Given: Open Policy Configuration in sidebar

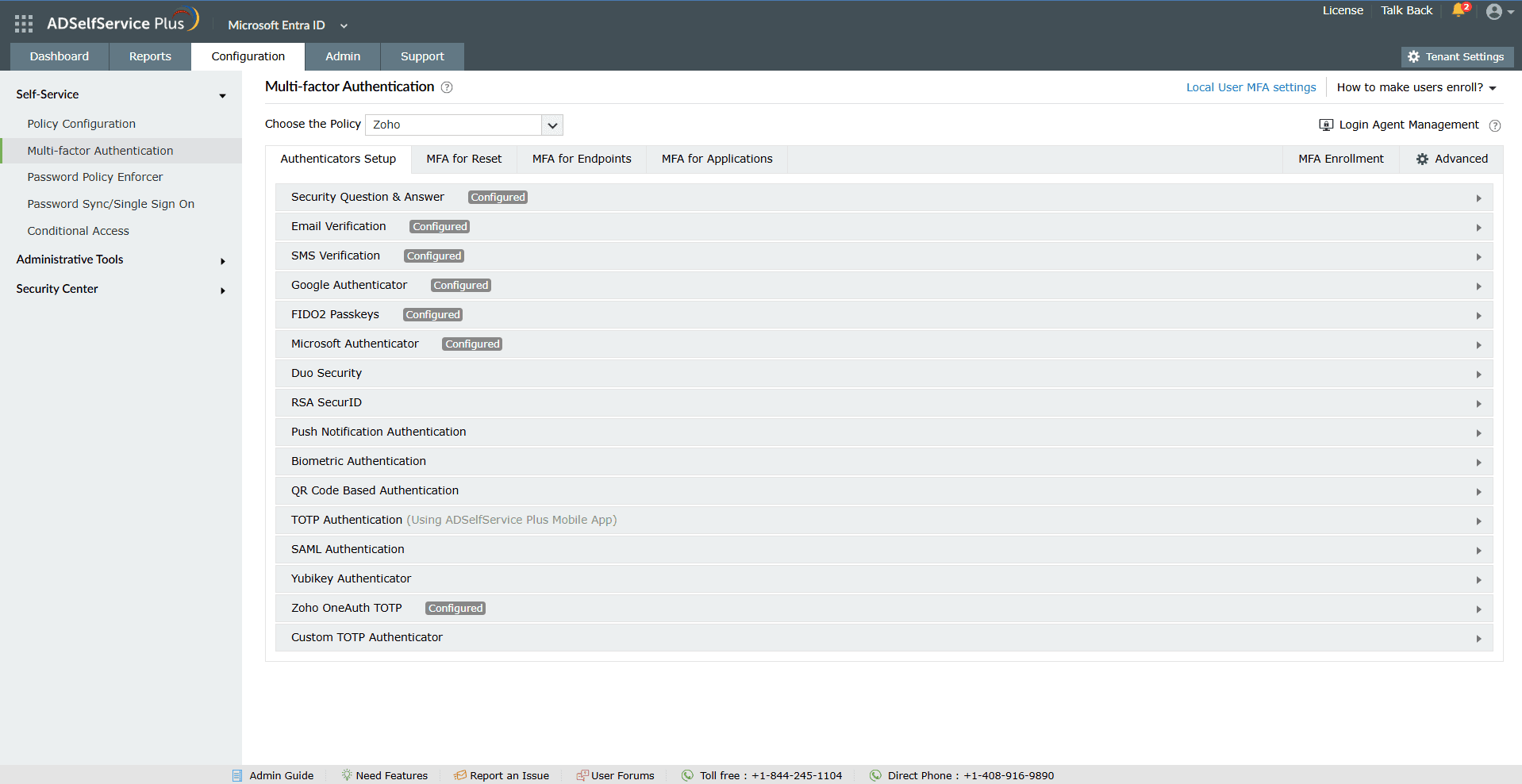Looking at the screenshot, I should 82,124.
